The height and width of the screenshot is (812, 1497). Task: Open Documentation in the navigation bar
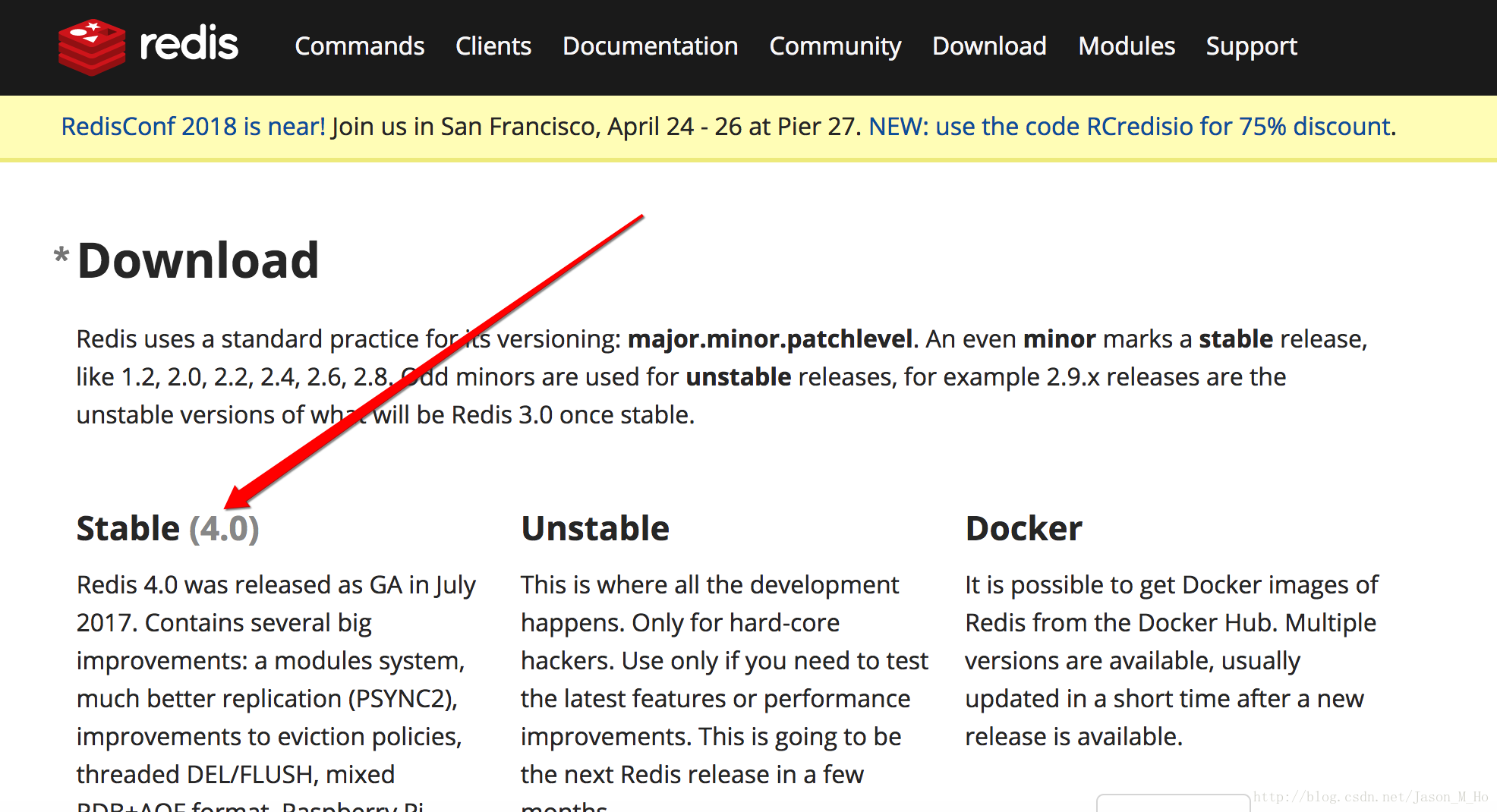[650, 46]
